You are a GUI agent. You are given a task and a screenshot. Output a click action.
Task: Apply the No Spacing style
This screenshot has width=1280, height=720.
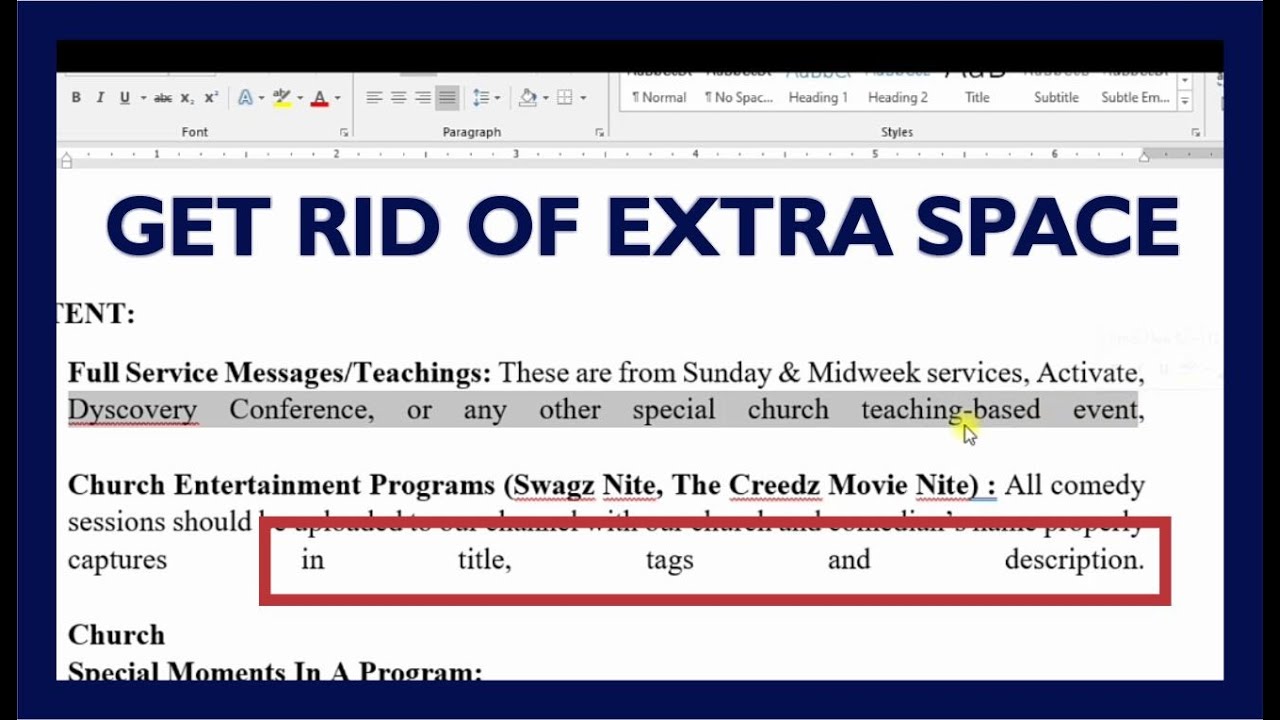(739, 90)
